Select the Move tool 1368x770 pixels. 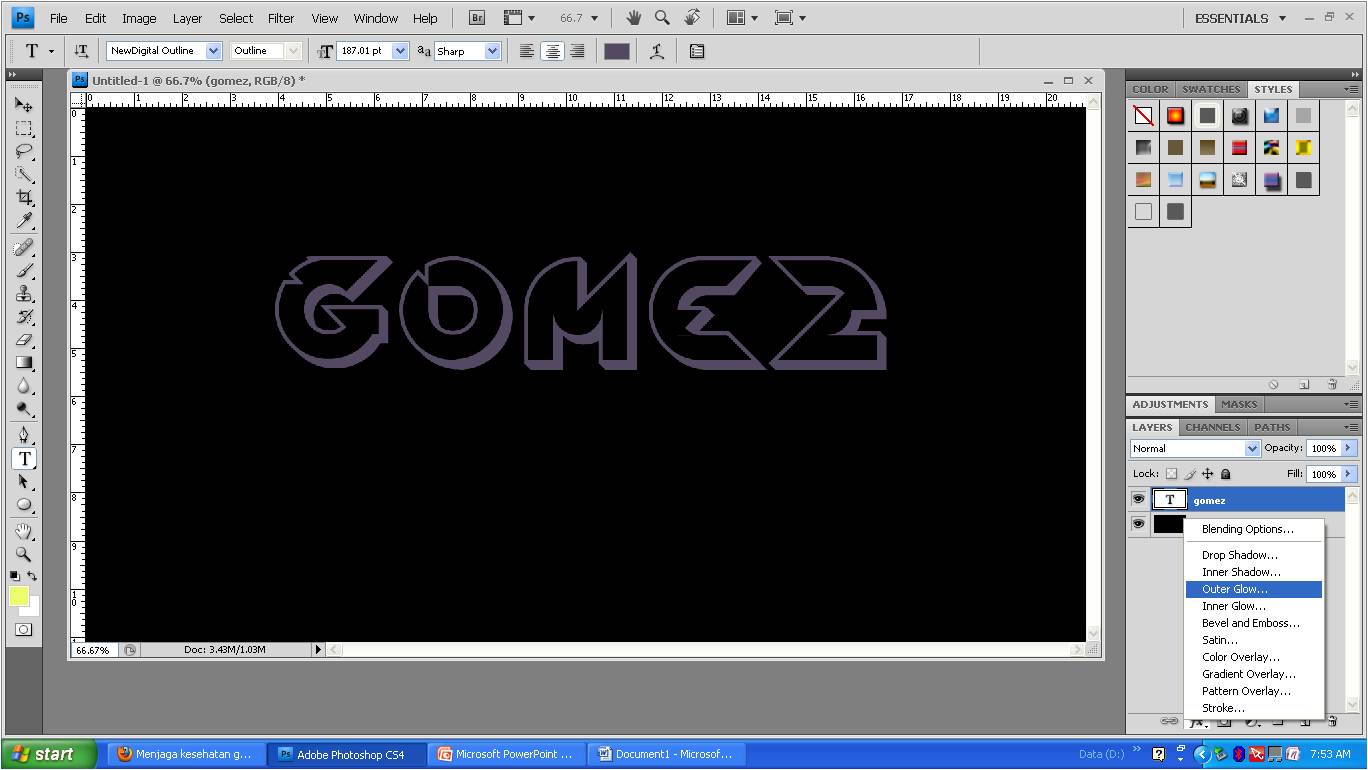tap(24, 104)
